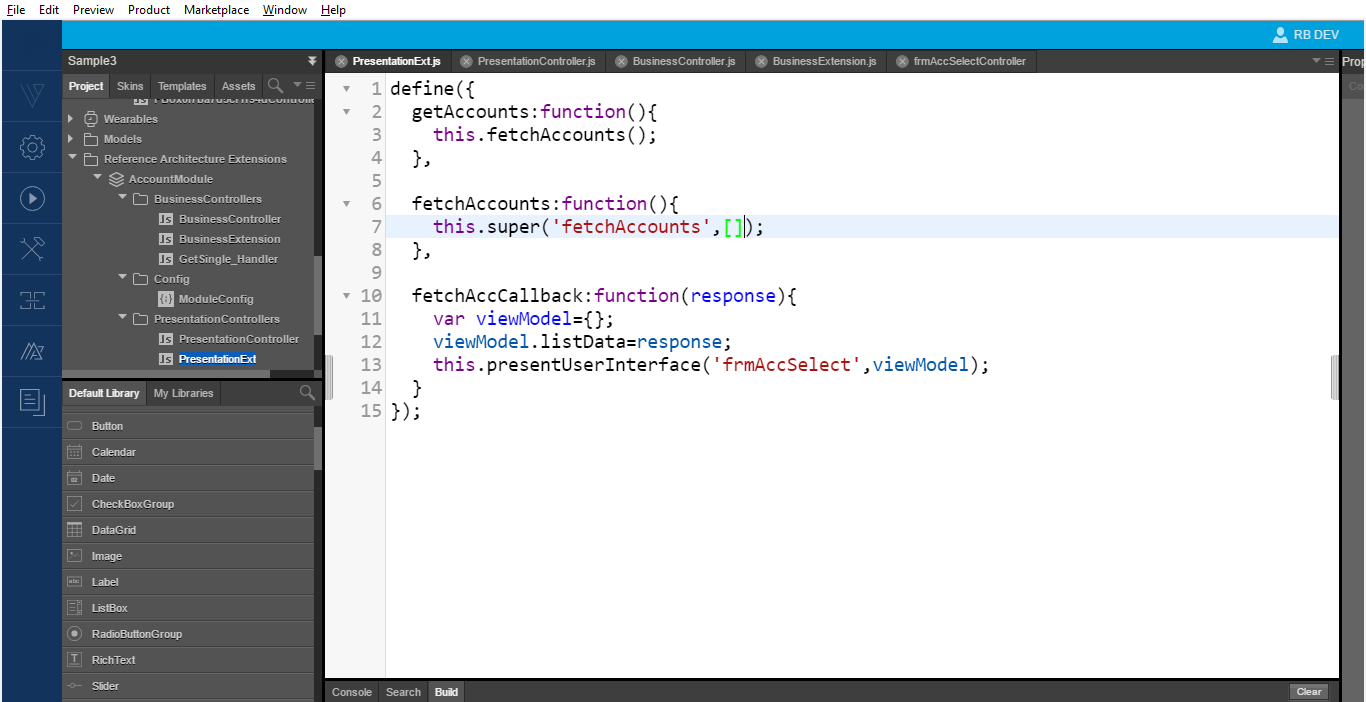Open the Visualizer logo icon in sidebar
Image resolution: width=1366 pixels, height=702 pixels.
(x=32, y=96)
